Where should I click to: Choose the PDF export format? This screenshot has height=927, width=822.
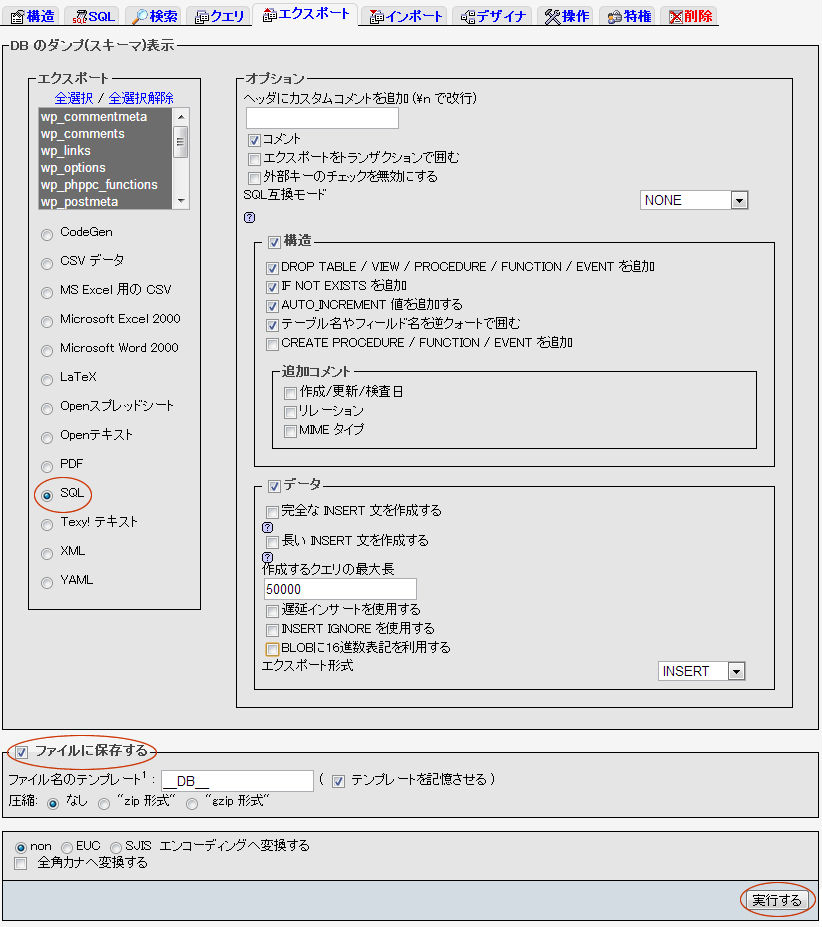(x=47, y=466)
